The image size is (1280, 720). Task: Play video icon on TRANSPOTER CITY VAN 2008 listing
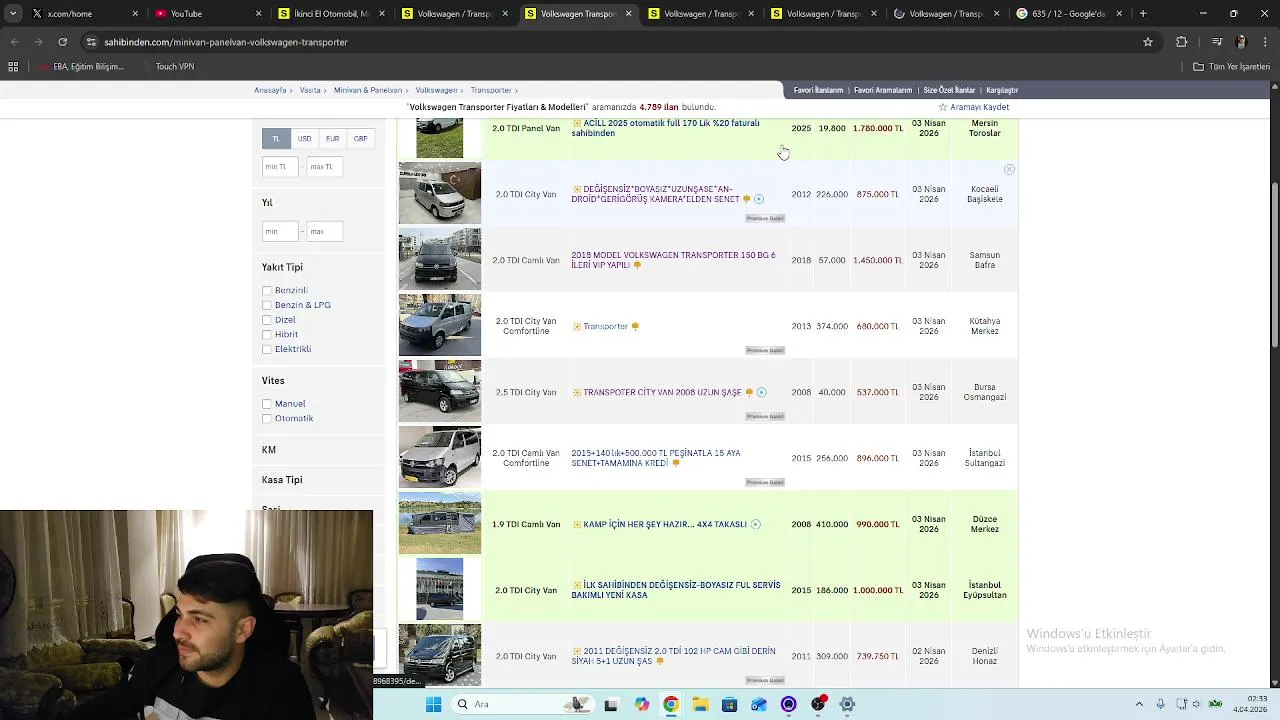click(761, 392)
